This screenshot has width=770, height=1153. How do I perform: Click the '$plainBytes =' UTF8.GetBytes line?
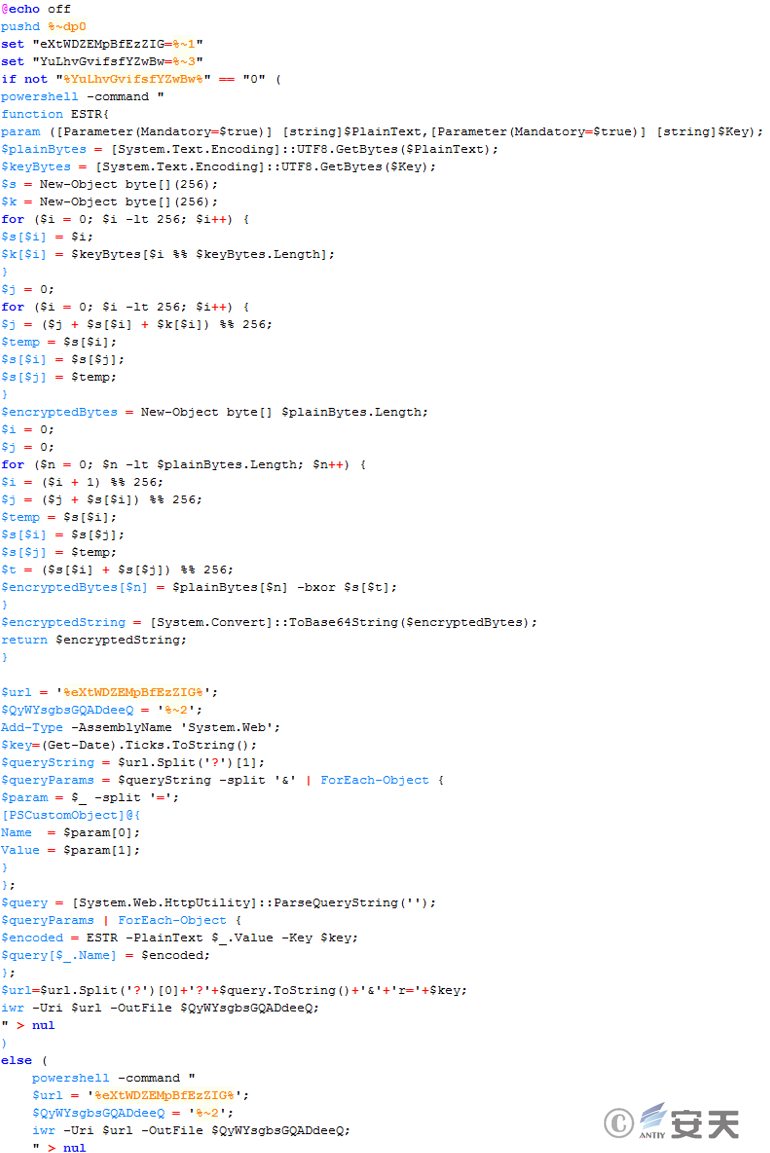coord(249,149)
